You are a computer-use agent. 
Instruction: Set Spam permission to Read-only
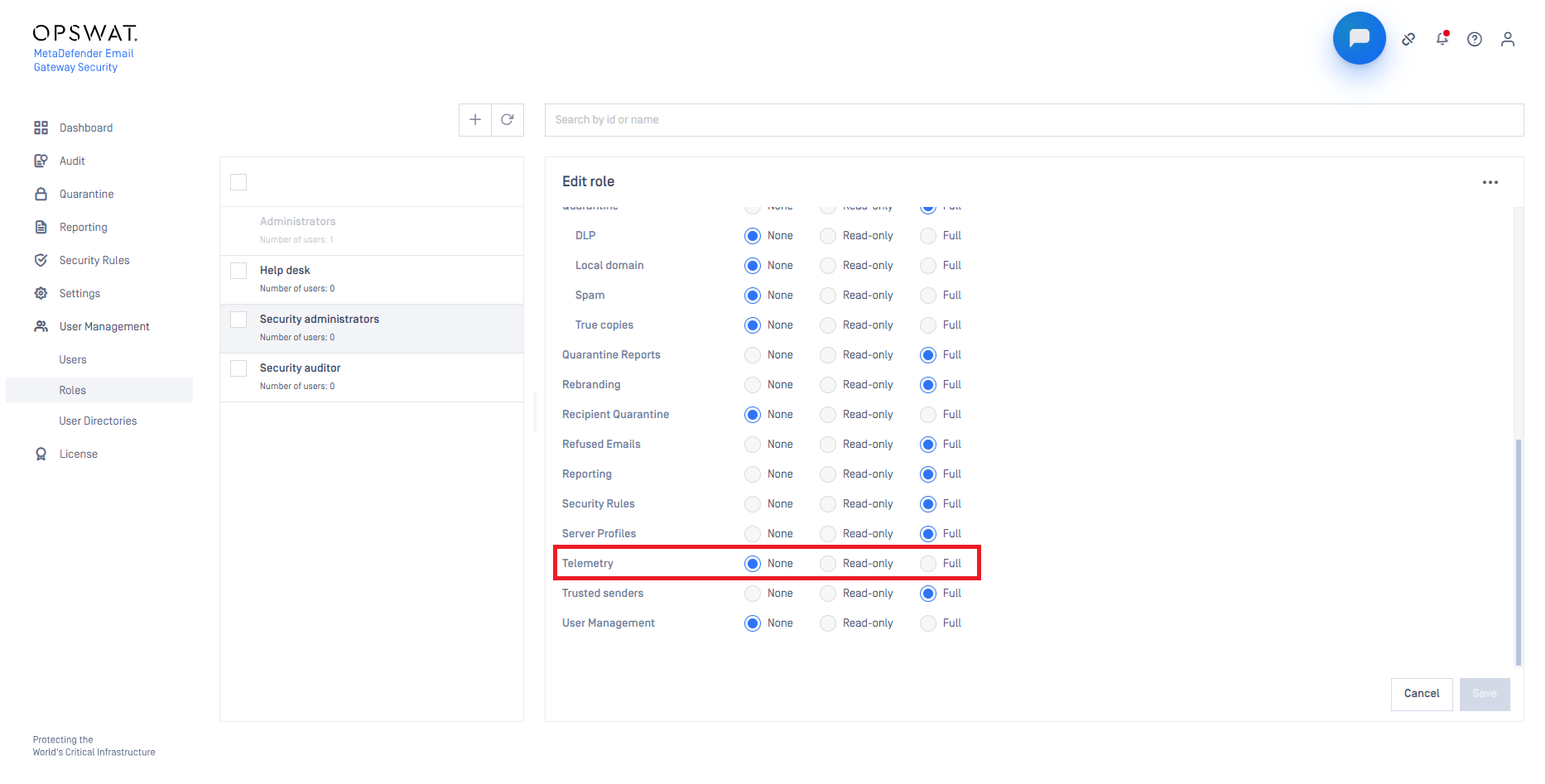(x=828, y=296)
